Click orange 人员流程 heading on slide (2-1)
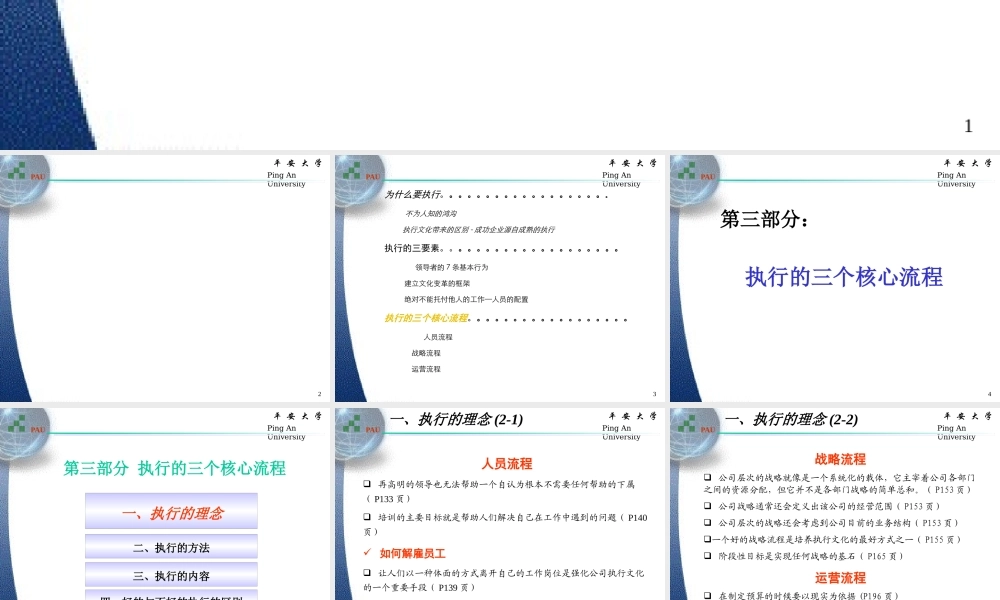1000x600 pixels. click(507, 464)
